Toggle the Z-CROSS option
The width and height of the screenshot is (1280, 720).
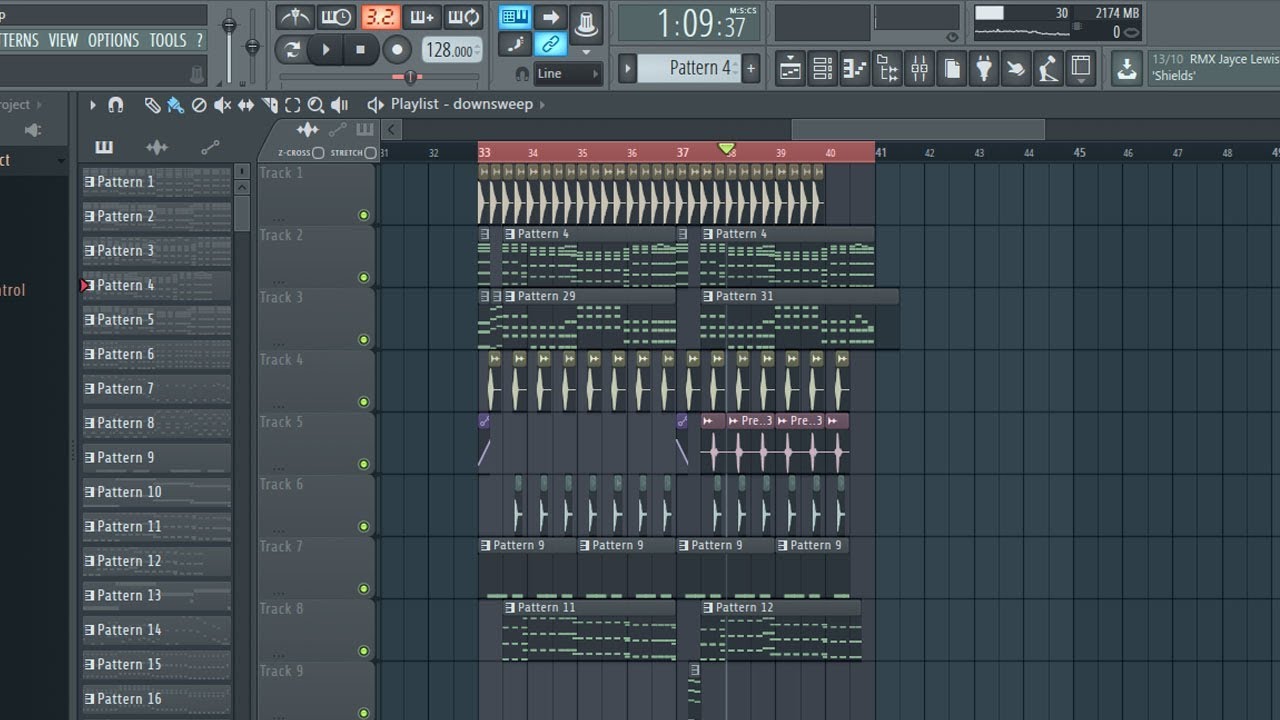pos(318,153)
